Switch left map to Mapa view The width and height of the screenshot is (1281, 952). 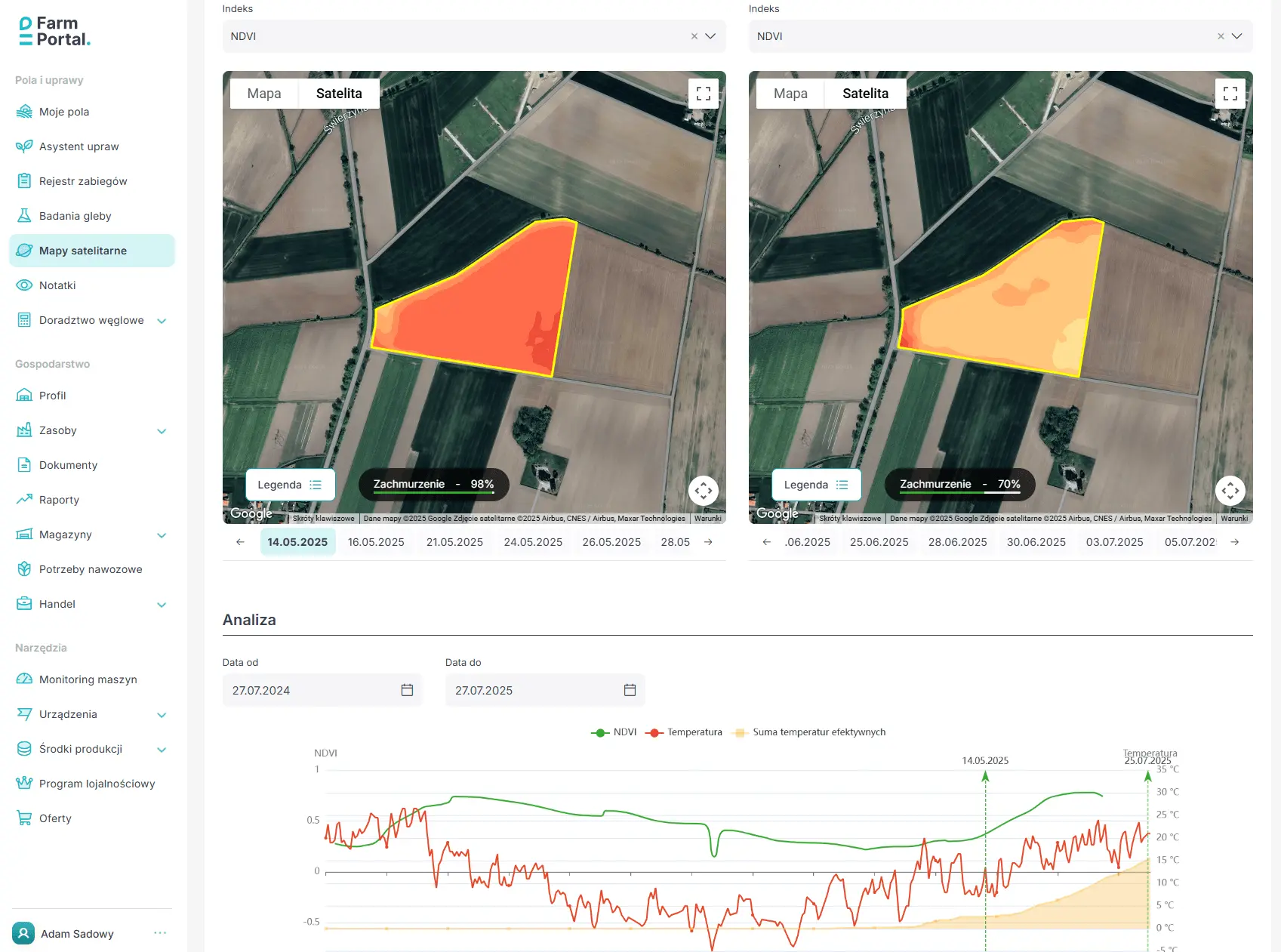pyautogui.click(x=264, y=94)
